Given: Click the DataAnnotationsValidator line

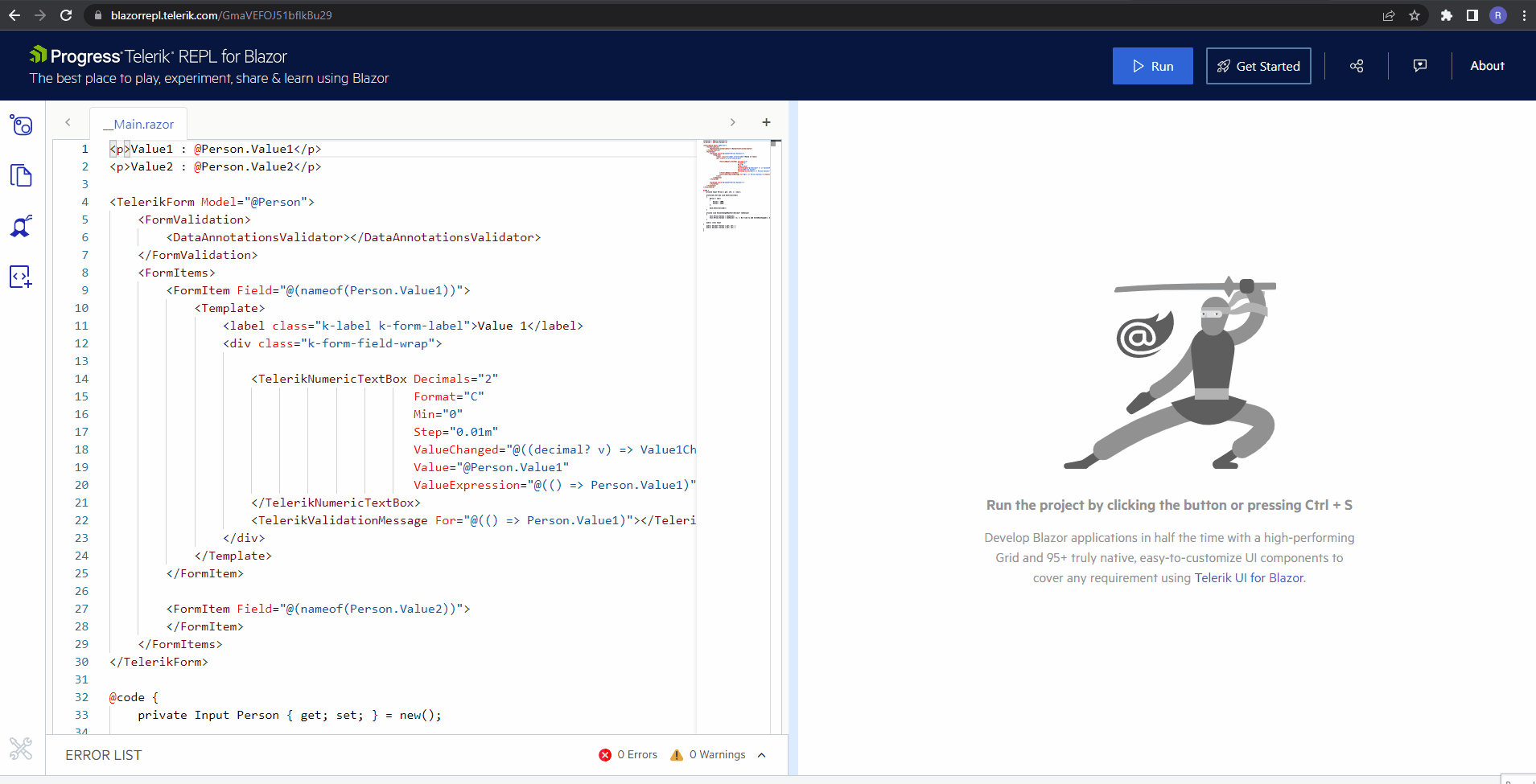Looking at the screenshot, I should coord(353,237).
